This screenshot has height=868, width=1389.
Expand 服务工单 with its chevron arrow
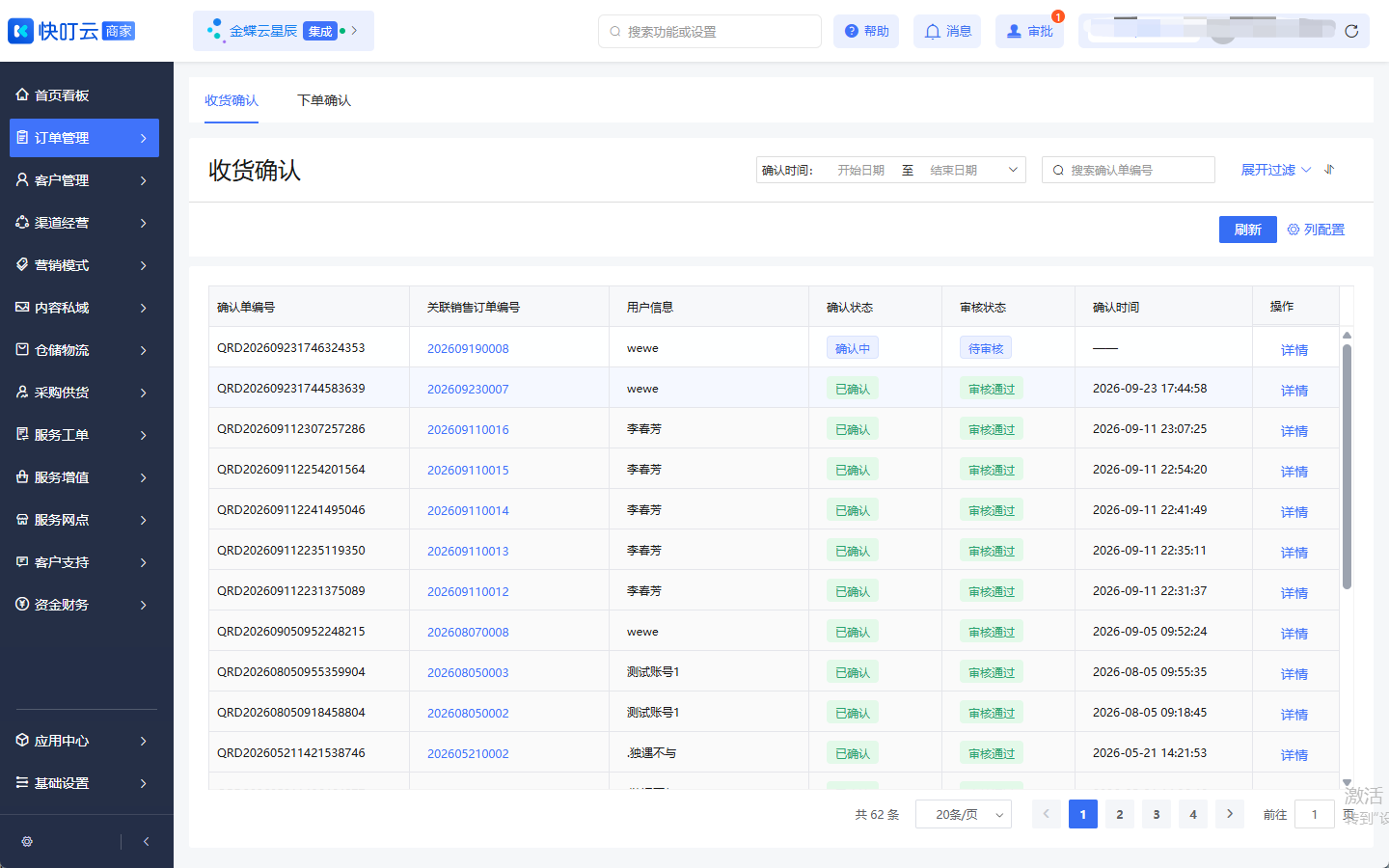(144, 435)
